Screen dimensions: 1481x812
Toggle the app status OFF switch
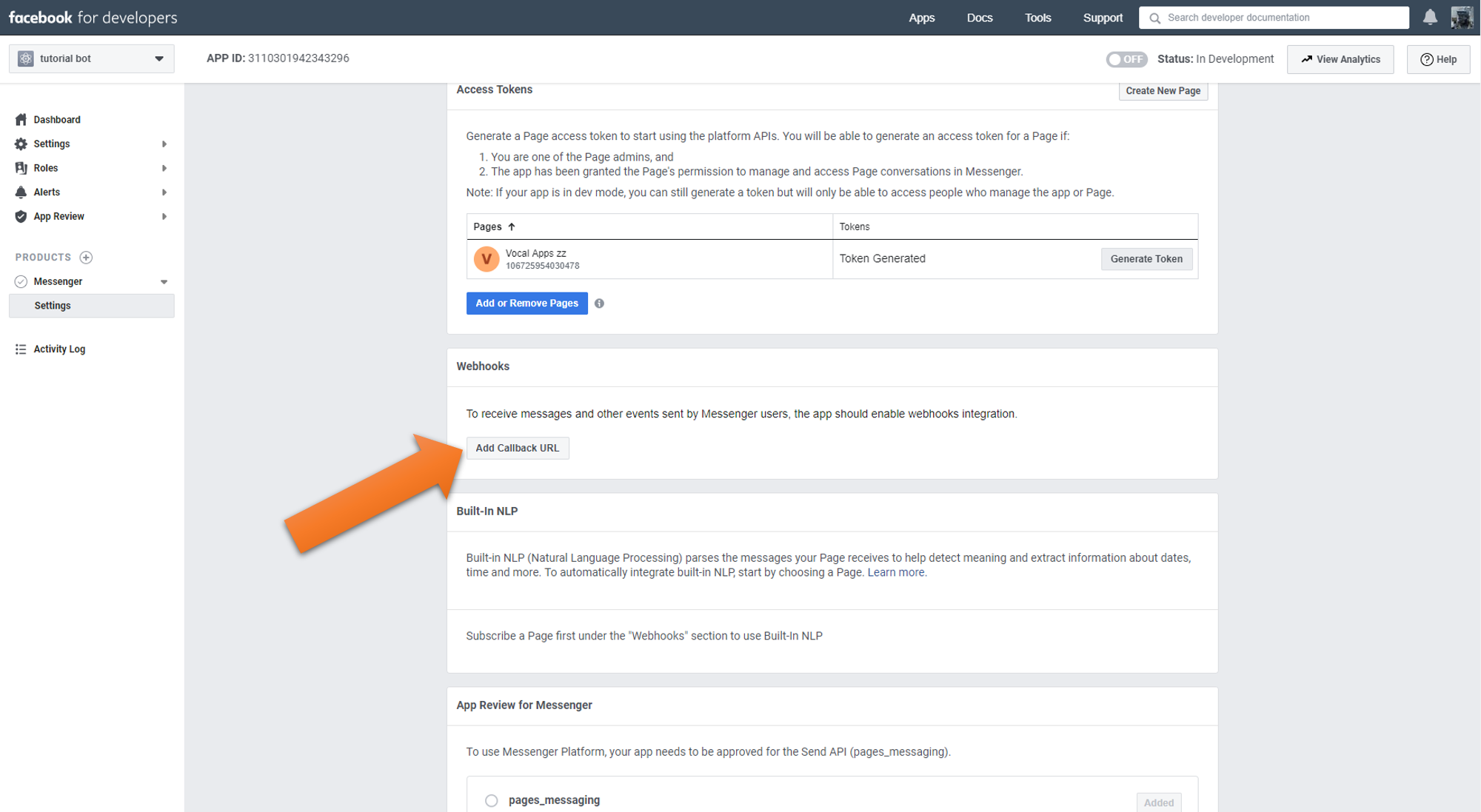(x=1126, y=59)
